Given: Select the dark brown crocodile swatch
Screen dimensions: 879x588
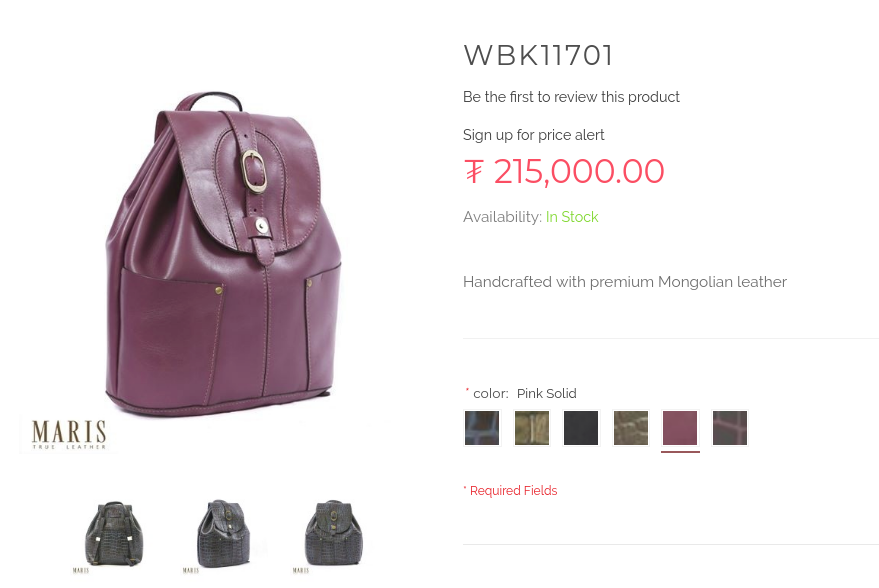Looking at the screenshot, I should [730, 428].
